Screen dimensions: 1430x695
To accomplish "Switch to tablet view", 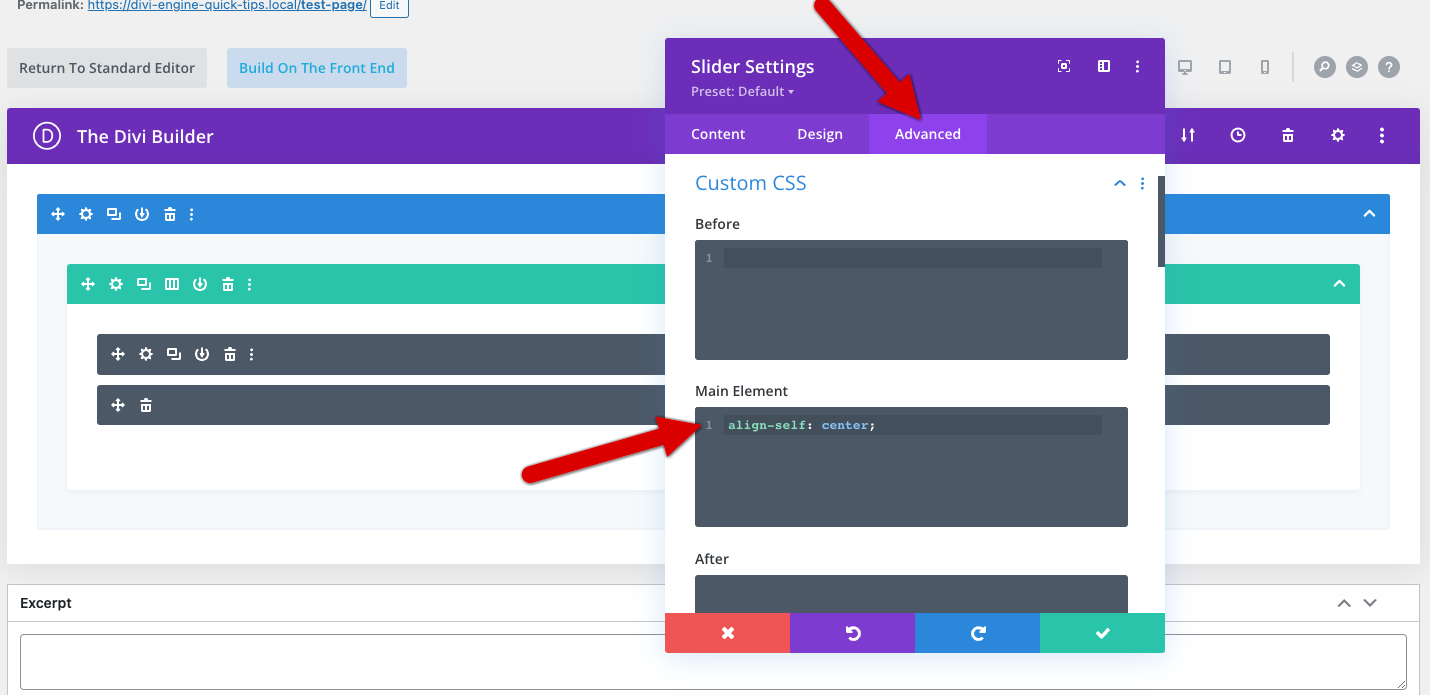I will [x=1225, y=67].
